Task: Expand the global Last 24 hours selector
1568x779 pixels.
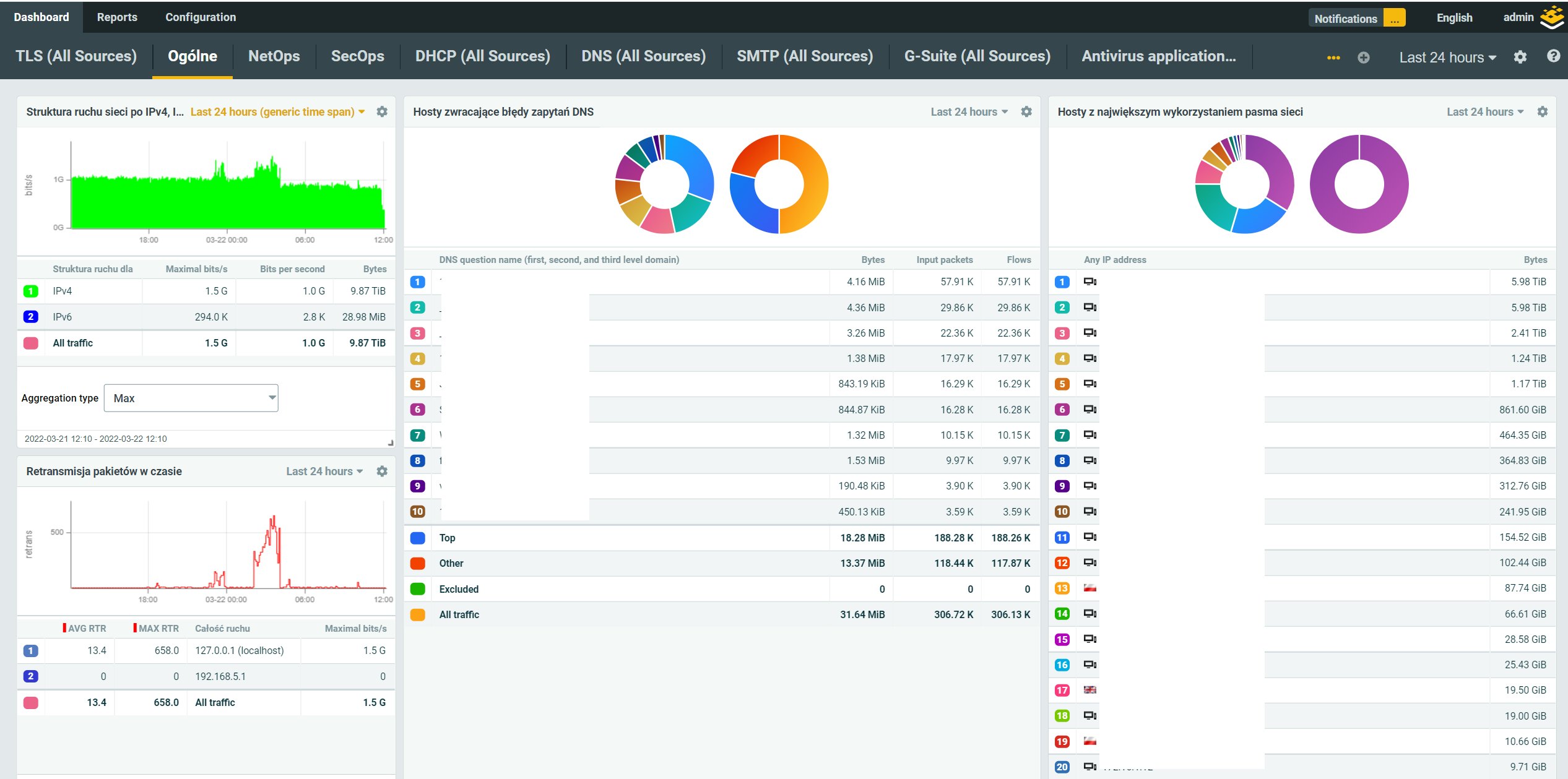Action: (x=1447, y=58)
